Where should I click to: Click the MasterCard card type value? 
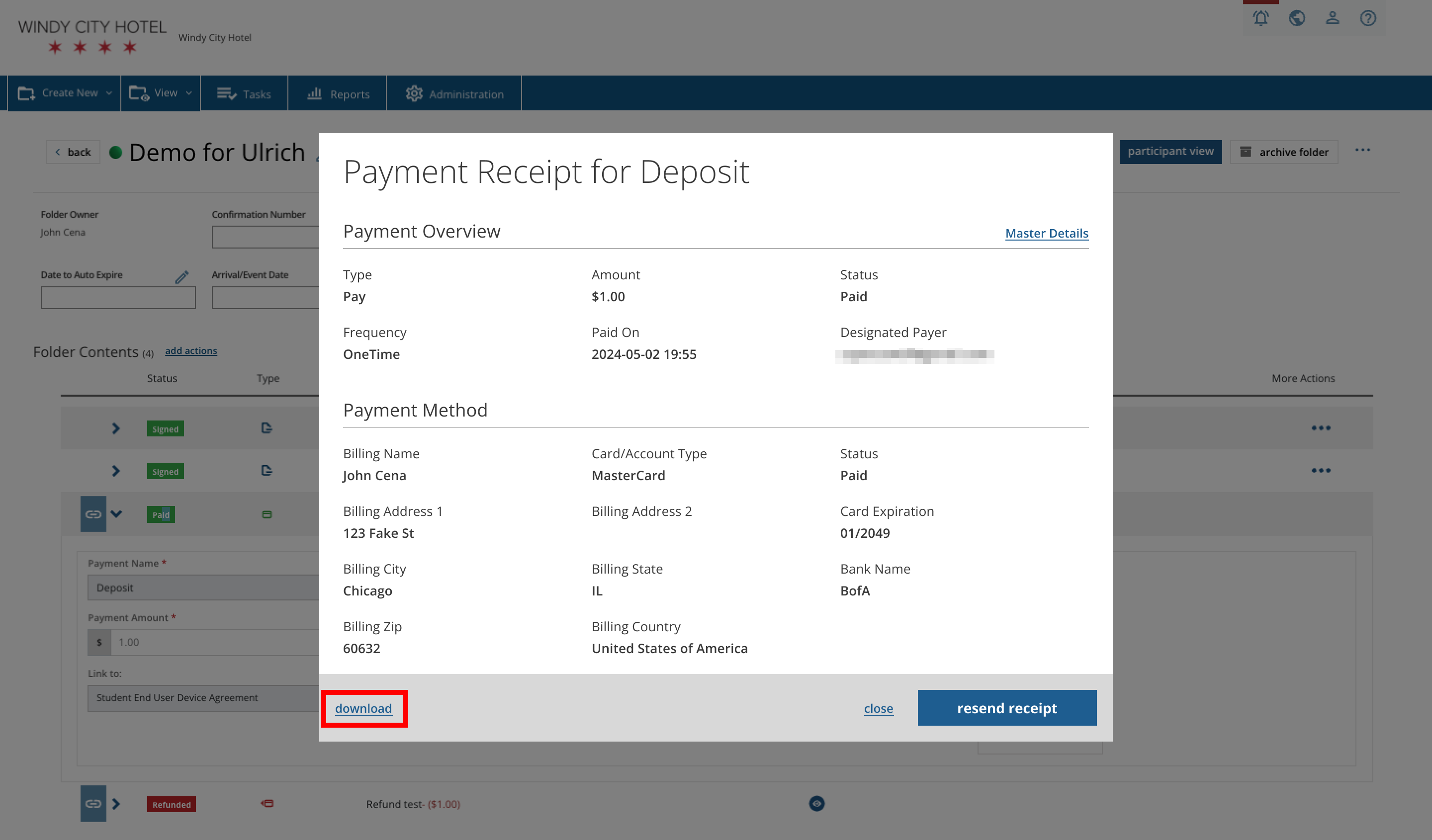coord(628,475)
